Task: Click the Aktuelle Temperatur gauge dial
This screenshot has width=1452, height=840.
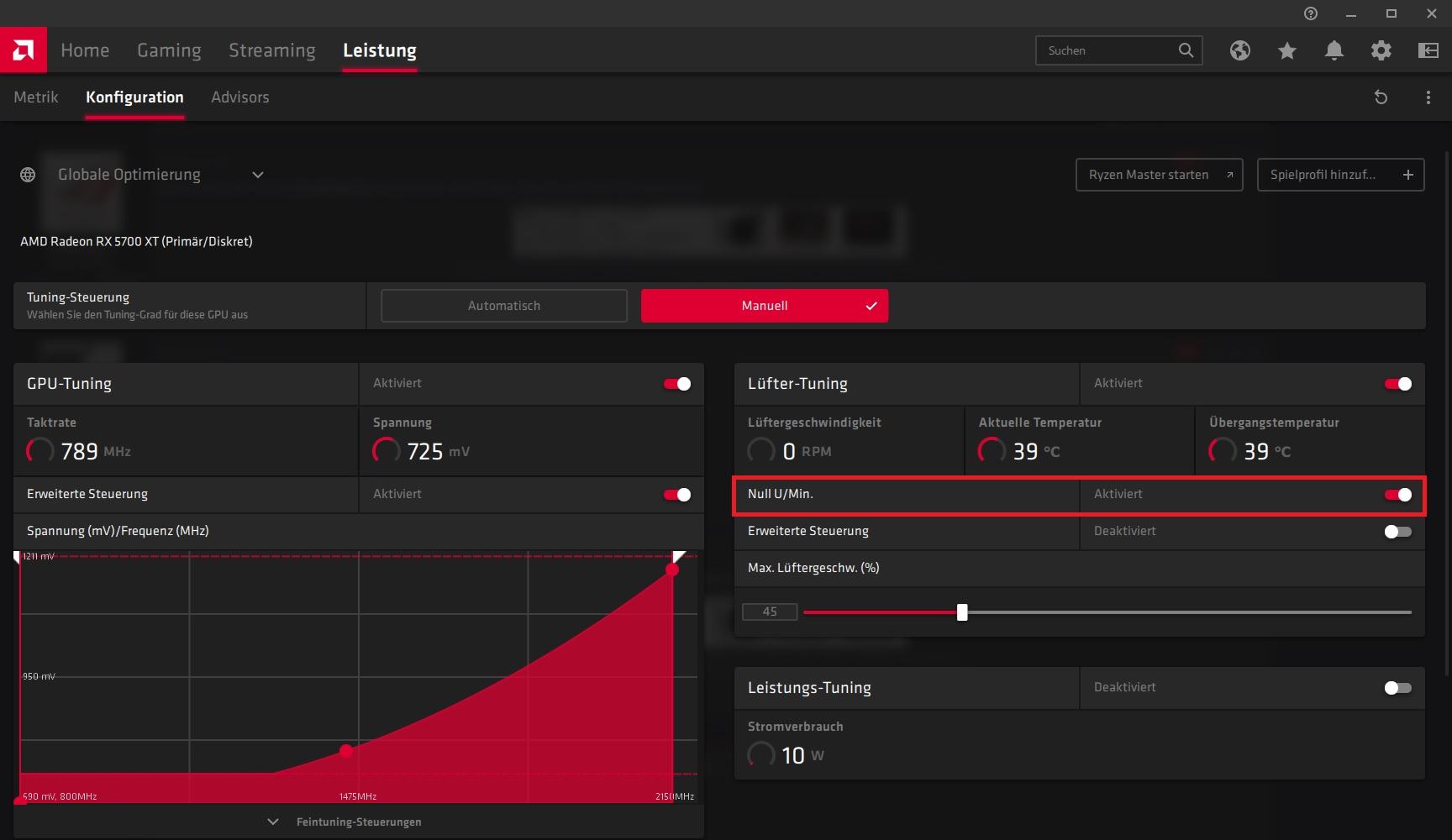Action: (x=992, y=451)
